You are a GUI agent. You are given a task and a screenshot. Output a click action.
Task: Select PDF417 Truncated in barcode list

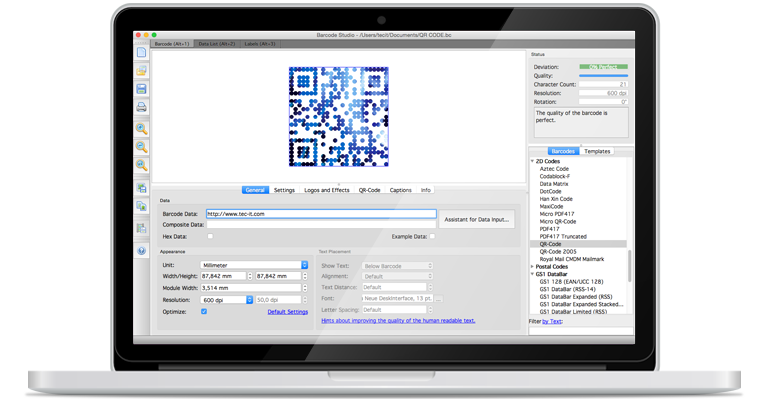pos(563,237)
